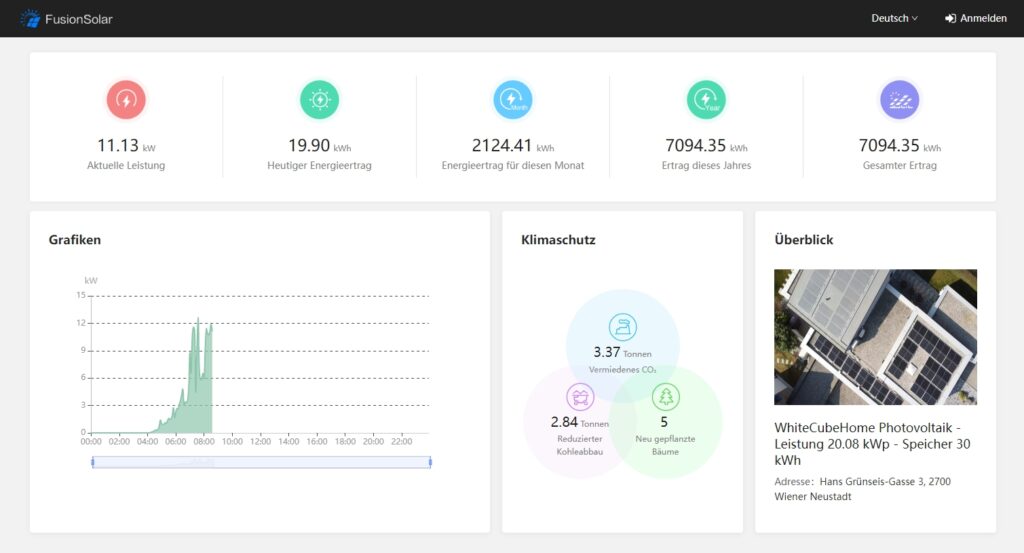
Task: Click the Neu gepflanzte Bäume tree icon
Action: 665,396
